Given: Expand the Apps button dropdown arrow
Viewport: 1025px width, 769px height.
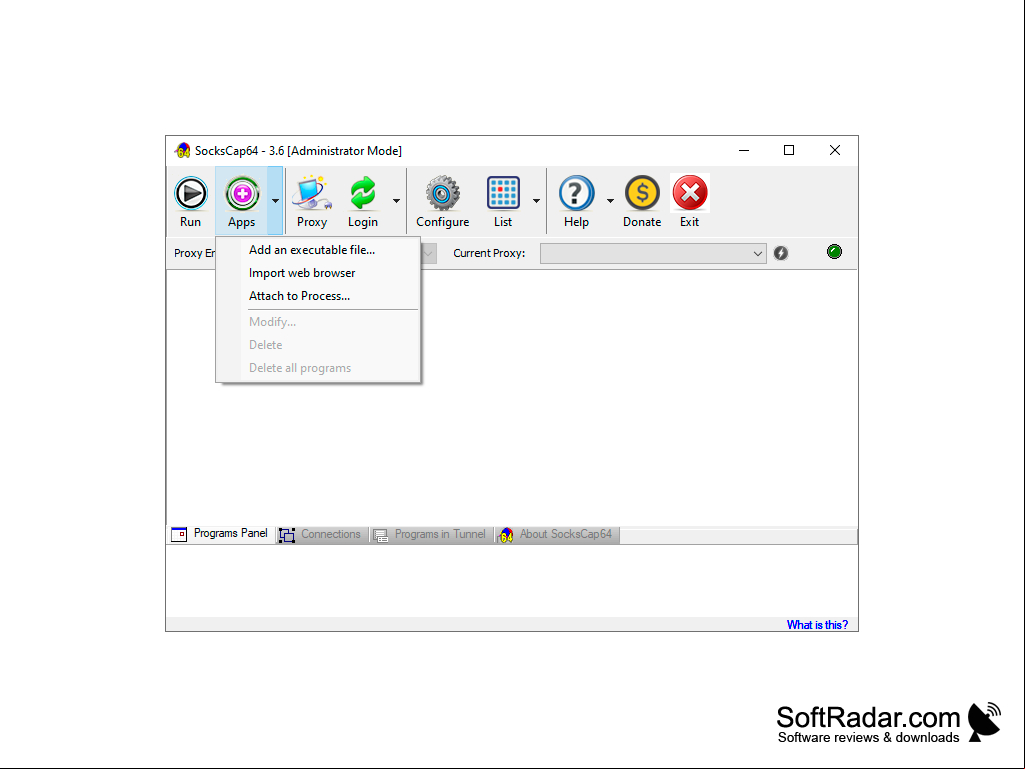Looking at the screenshot, I should point(275,201).
